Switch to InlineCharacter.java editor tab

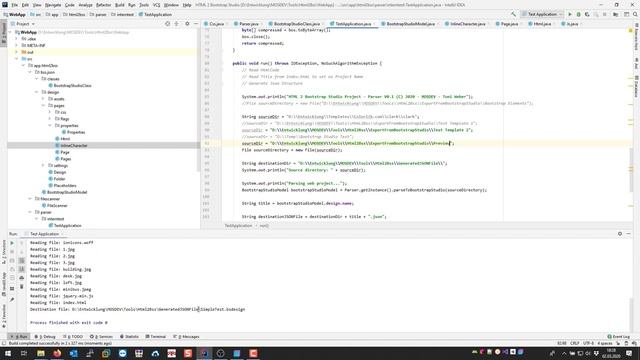467,24
